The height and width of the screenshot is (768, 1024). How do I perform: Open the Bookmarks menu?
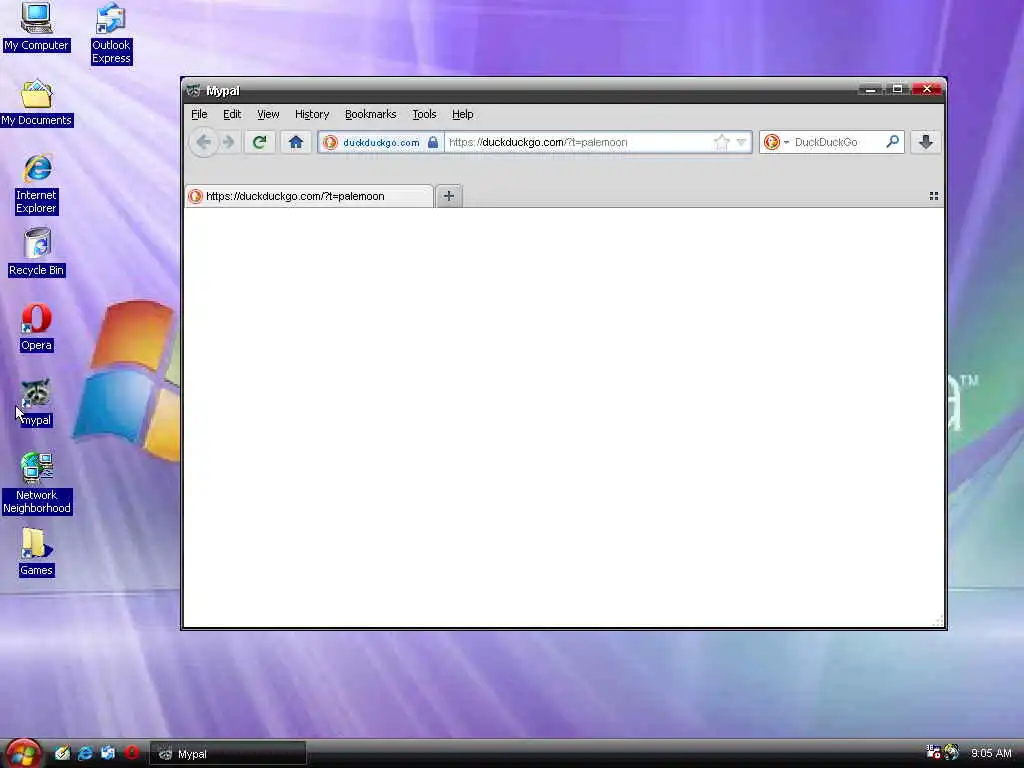tap(370, 114)
